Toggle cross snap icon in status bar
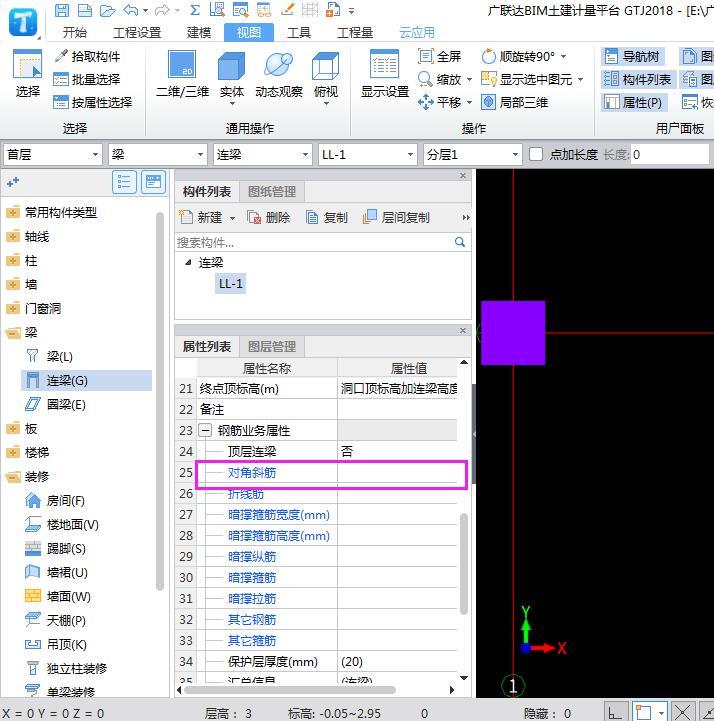Viewport: 714px width, 721px height. pyautogui.click(x=682, y=712)
